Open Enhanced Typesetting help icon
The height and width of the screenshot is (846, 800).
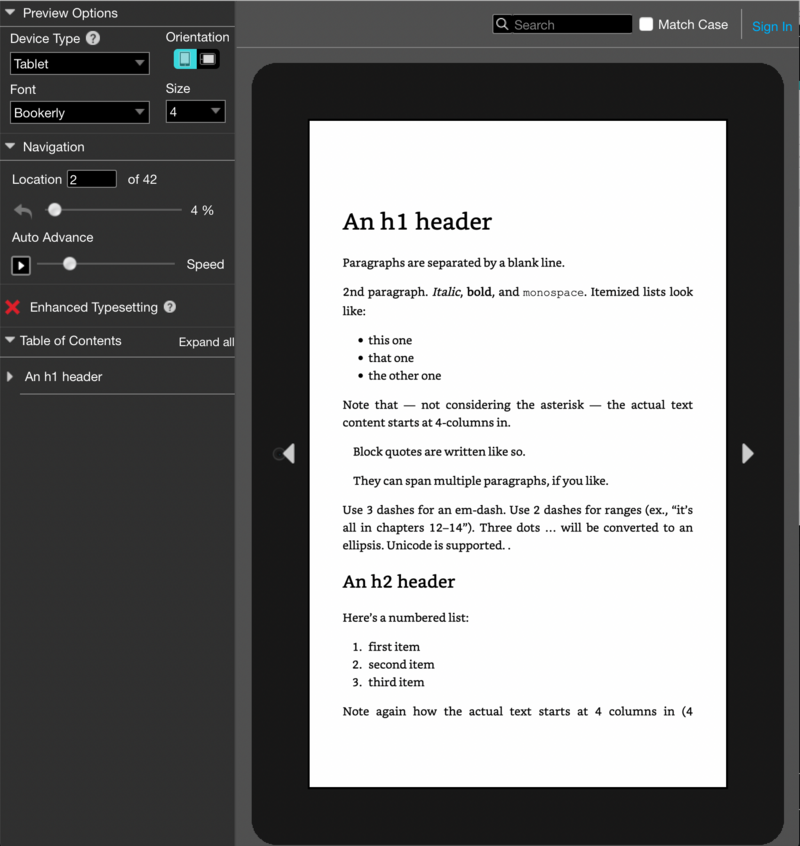point(170,307)
